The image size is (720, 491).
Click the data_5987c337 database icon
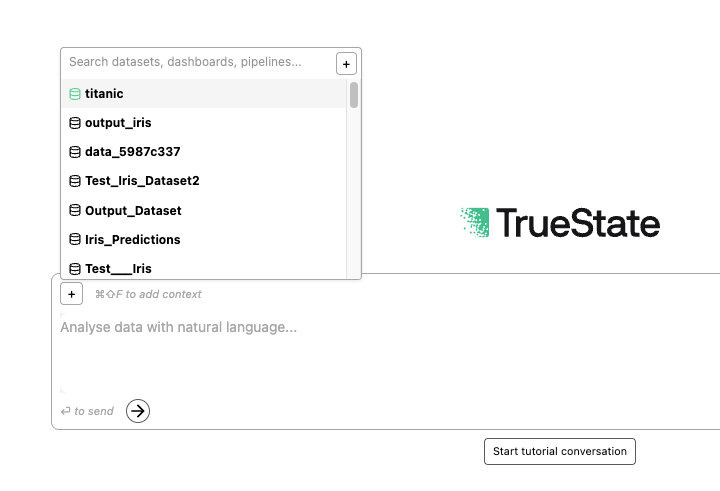click(x=75, y=152)
